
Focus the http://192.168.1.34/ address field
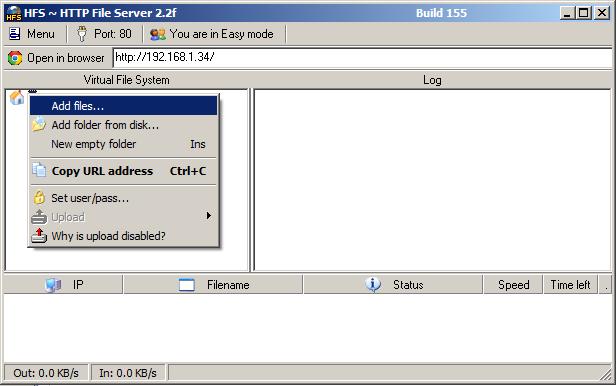pos(361,58)
